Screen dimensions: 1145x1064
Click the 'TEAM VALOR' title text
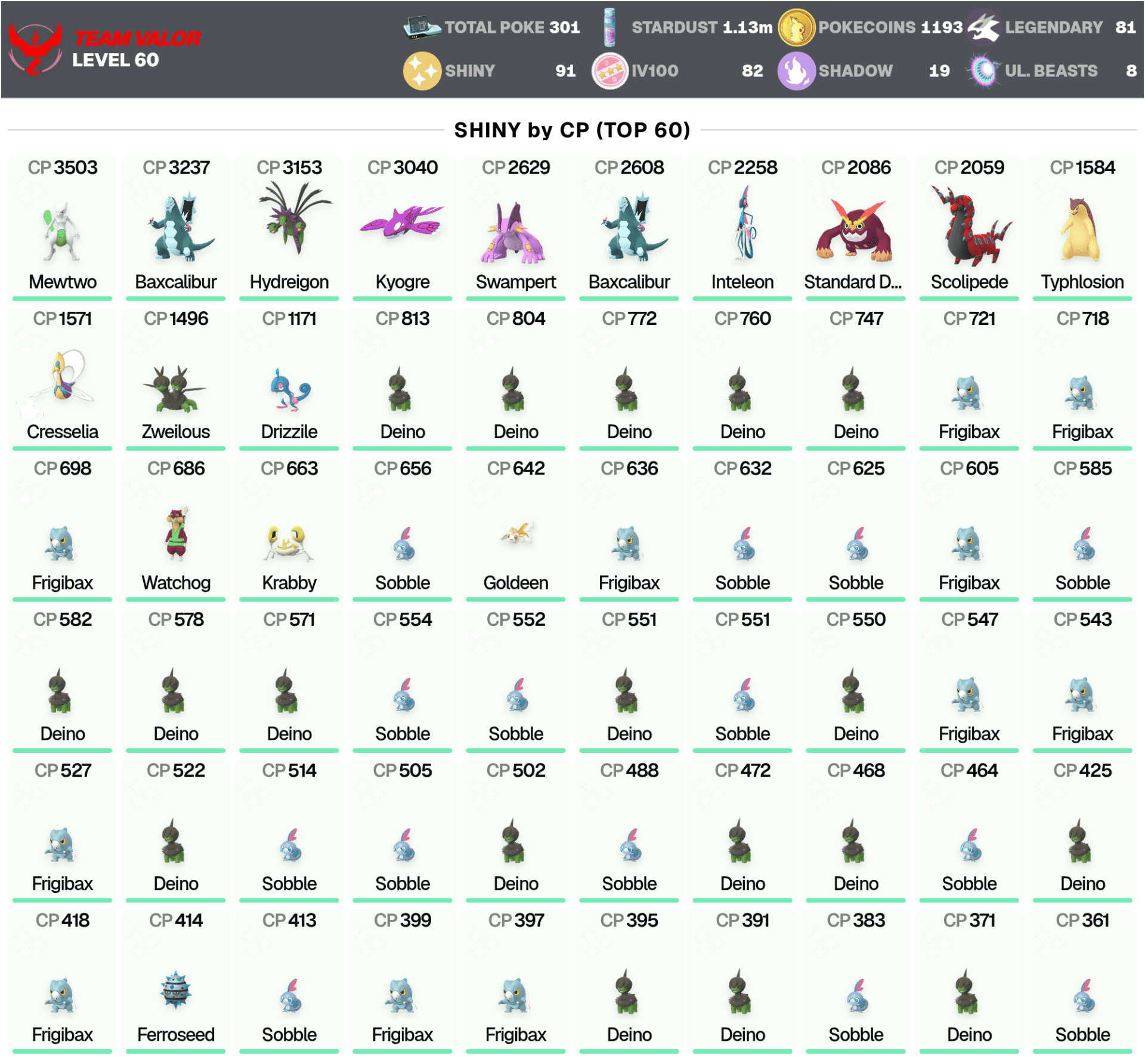(x=137, y=39)
